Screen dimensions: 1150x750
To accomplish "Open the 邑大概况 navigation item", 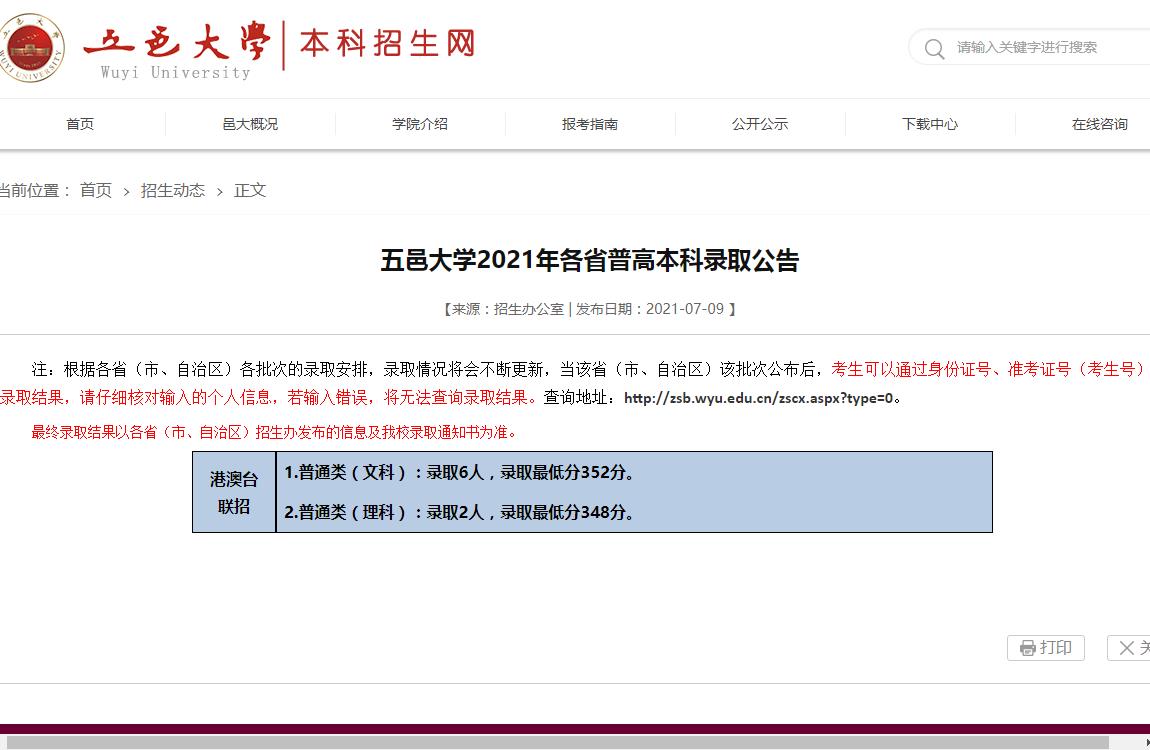I will [x=250, y=124].
